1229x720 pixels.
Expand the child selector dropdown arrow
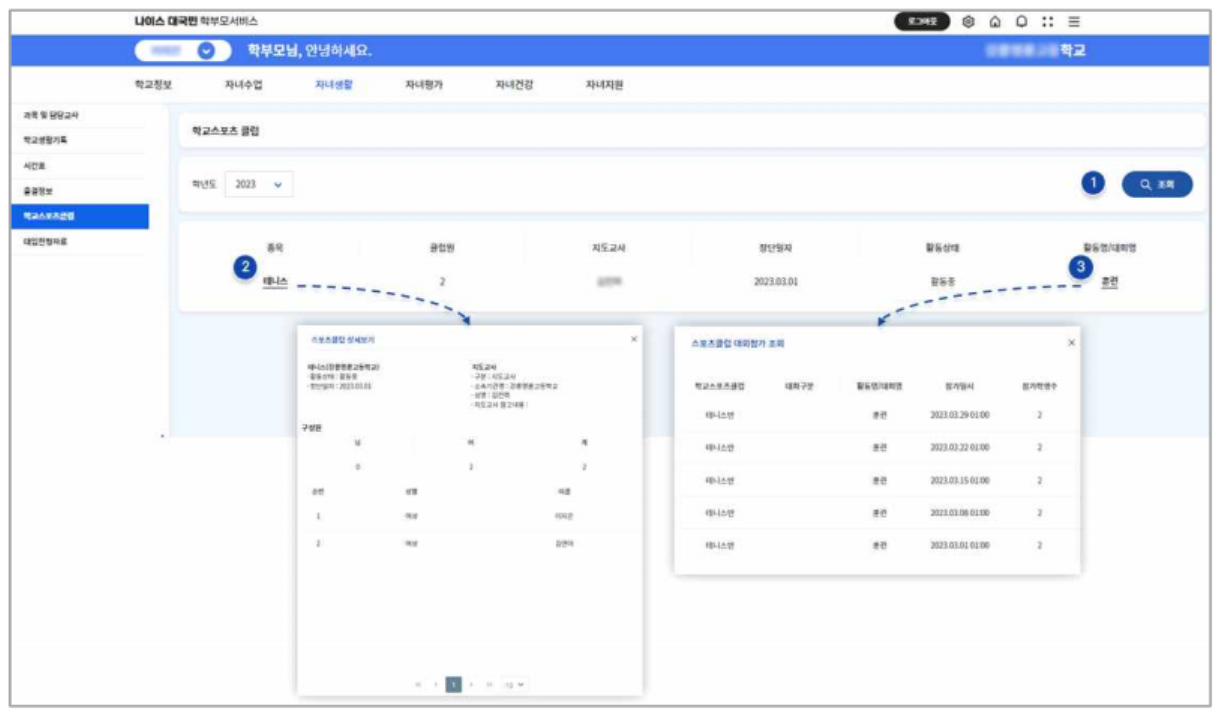click(207, 51)
